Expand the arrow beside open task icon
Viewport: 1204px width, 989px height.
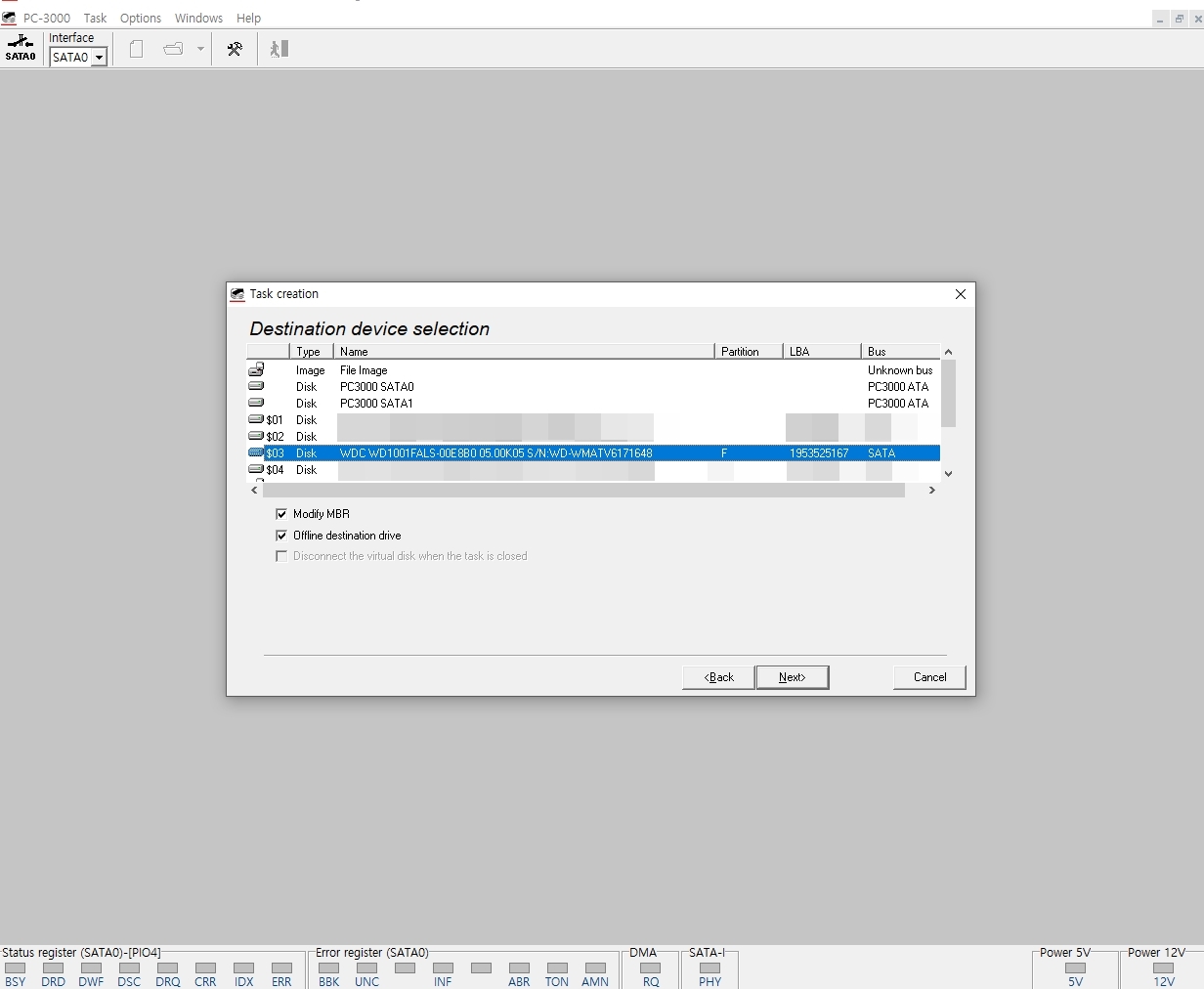point(200,49)
